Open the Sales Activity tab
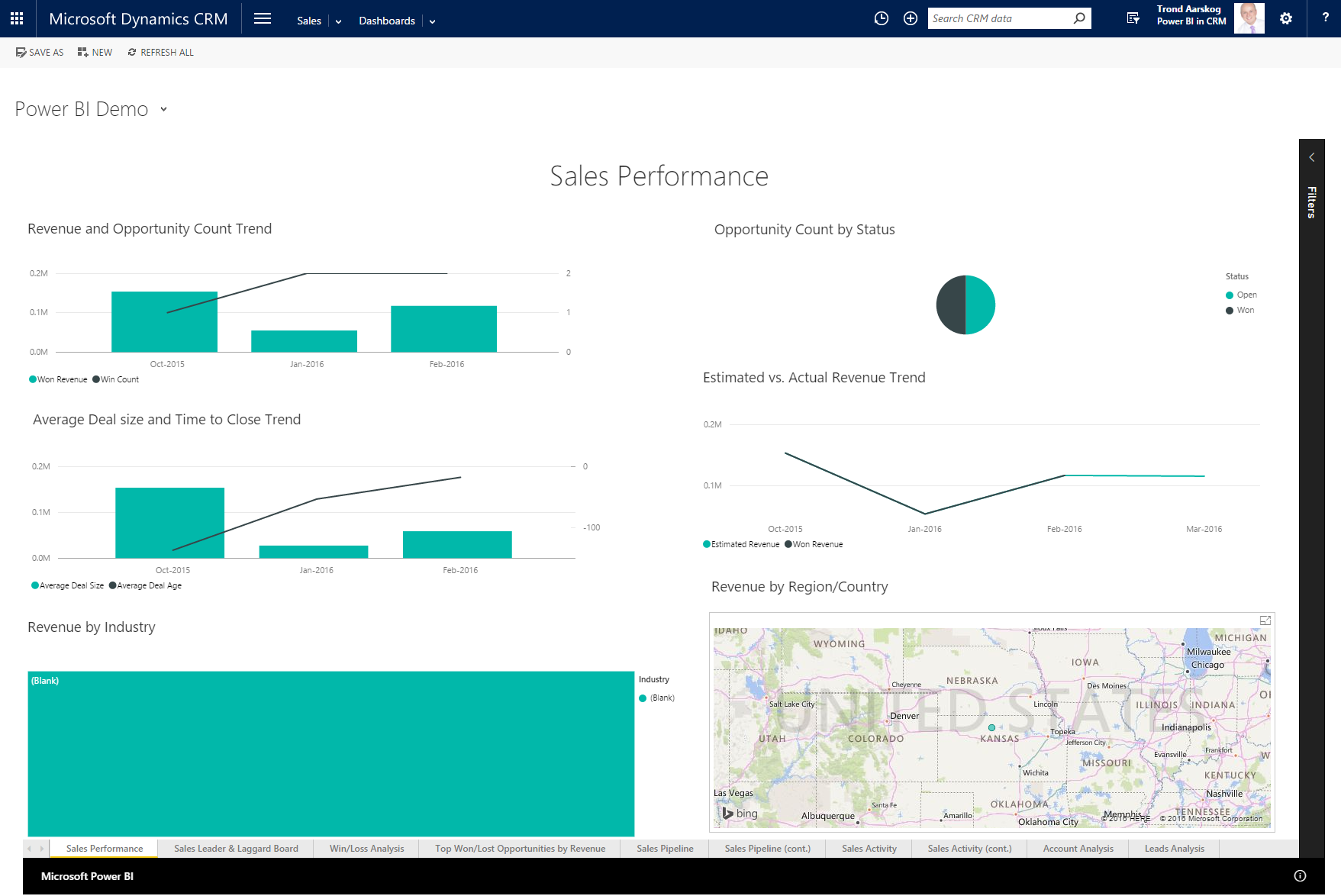This screenshot has height=896, width=1341. click(869, 849)
